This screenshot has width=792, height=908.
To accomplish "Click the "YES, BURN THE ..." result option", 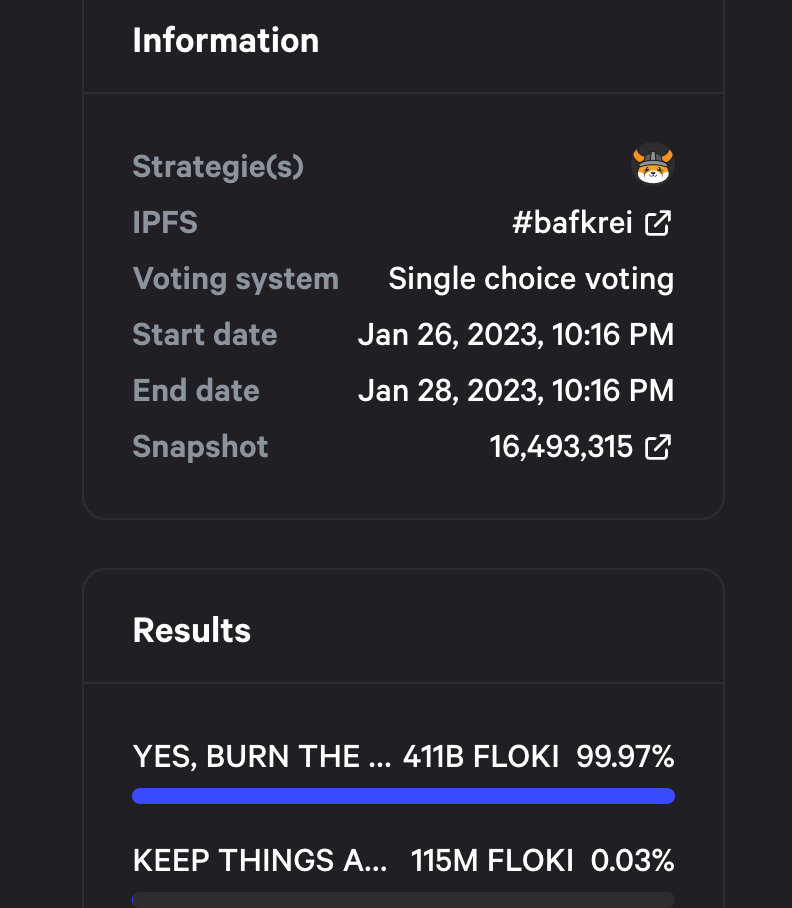I will point(262,756).
